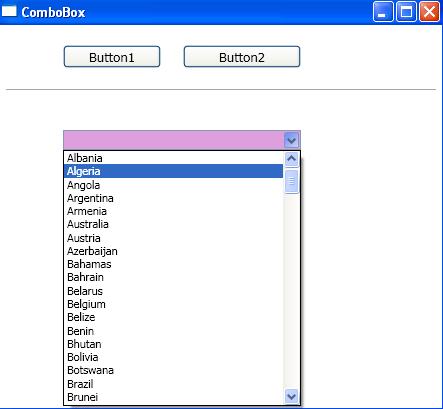443x409 pixels.
Task: Select Austria from the list
Action: pos(173,238)
